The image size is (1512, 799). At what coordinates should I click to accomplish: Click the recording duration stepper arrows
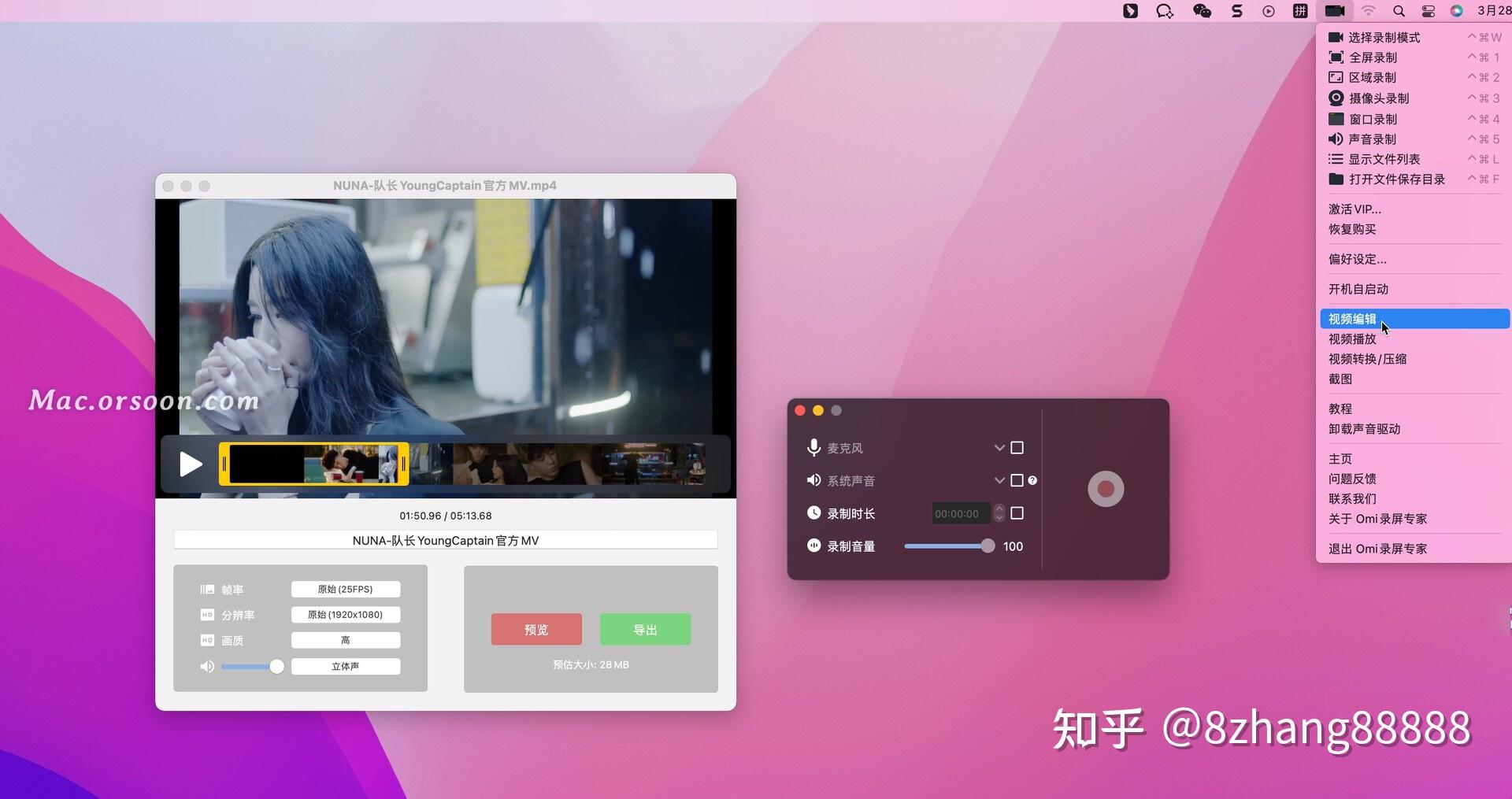(999, 513)
